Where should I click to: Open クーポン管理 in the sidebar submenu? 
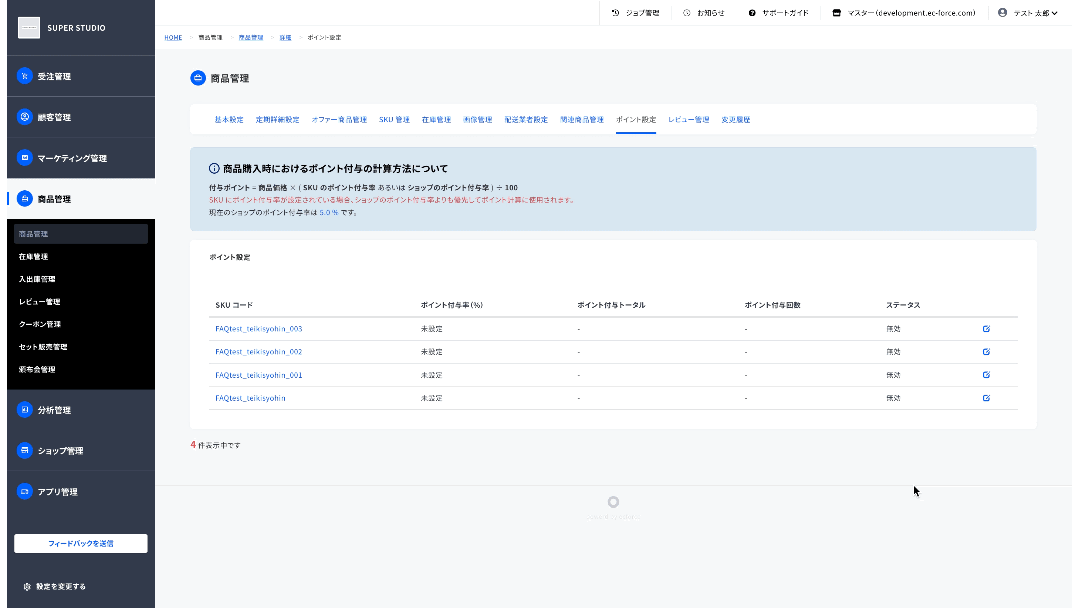(x=40, y=324)
